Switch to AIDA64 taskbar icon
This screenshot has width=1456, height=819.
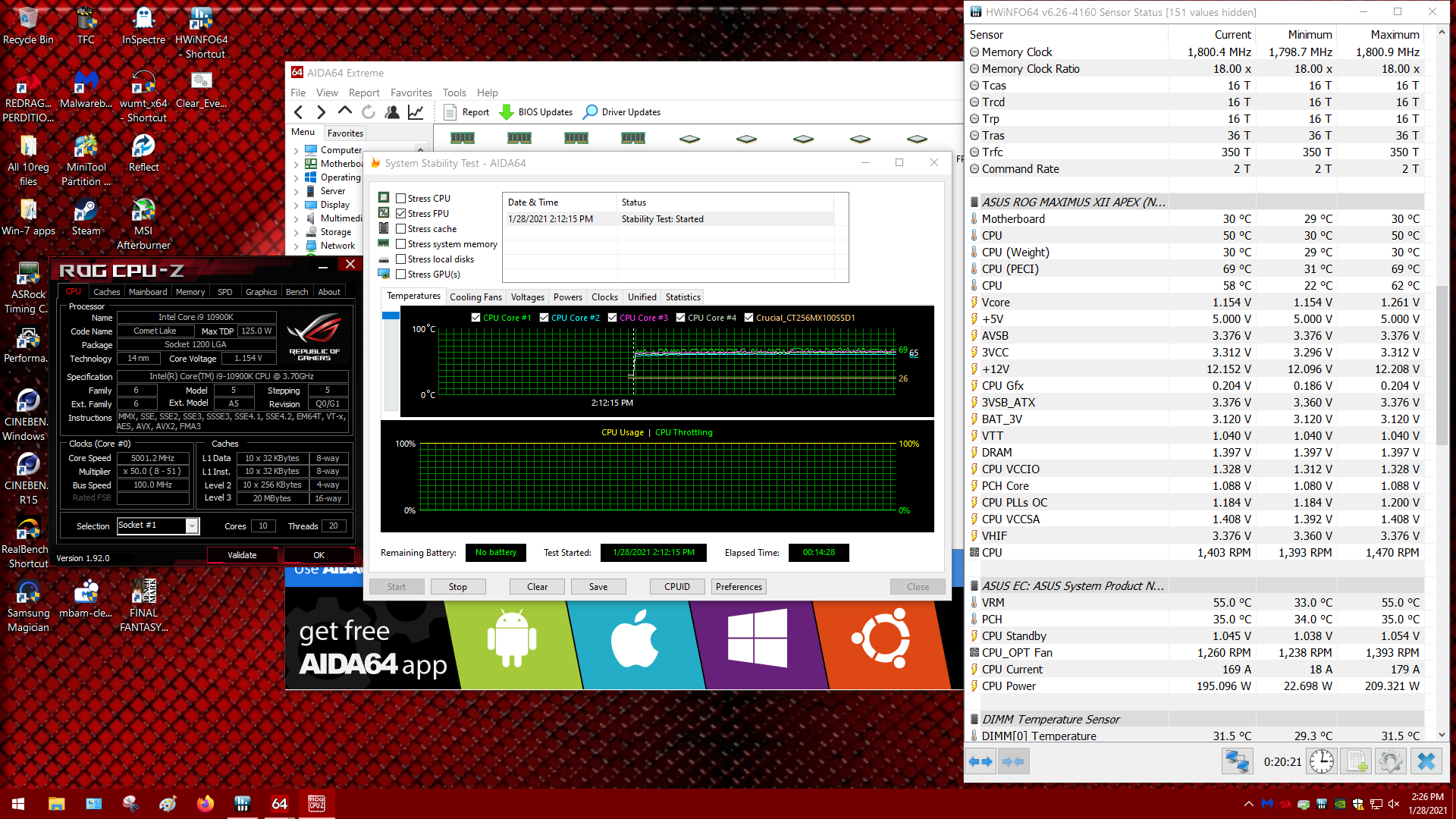coord(279,804)
